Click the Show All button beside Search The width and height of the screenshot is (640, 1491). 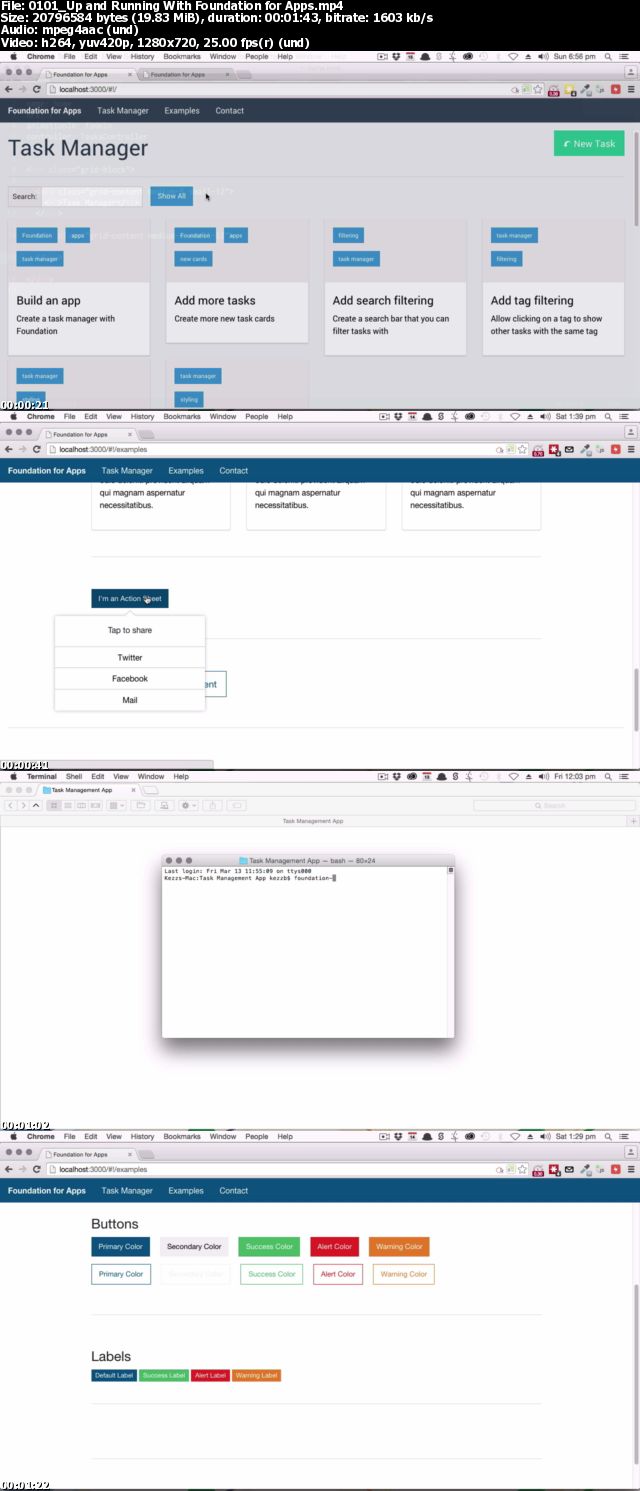172,196
